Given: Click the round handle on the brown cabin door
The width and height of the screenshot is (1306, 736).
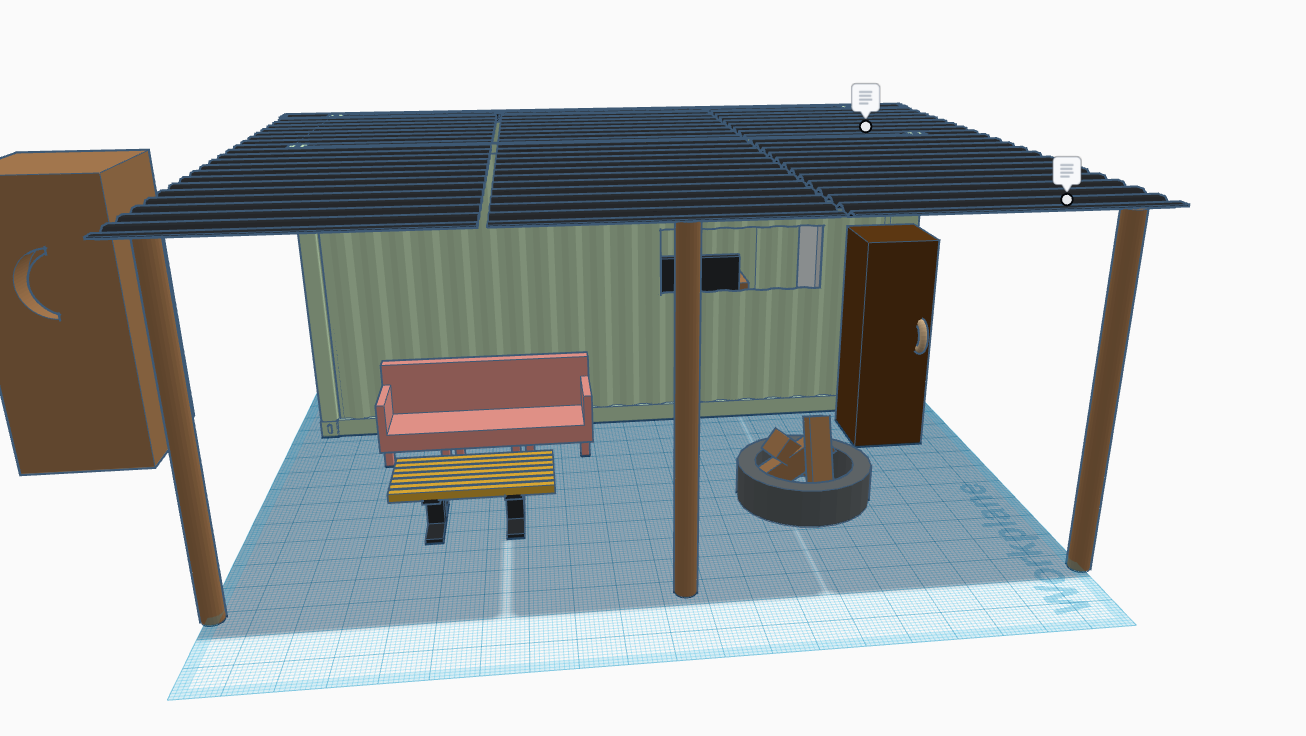Looking at the screenshot, I should tap(919, 335).
